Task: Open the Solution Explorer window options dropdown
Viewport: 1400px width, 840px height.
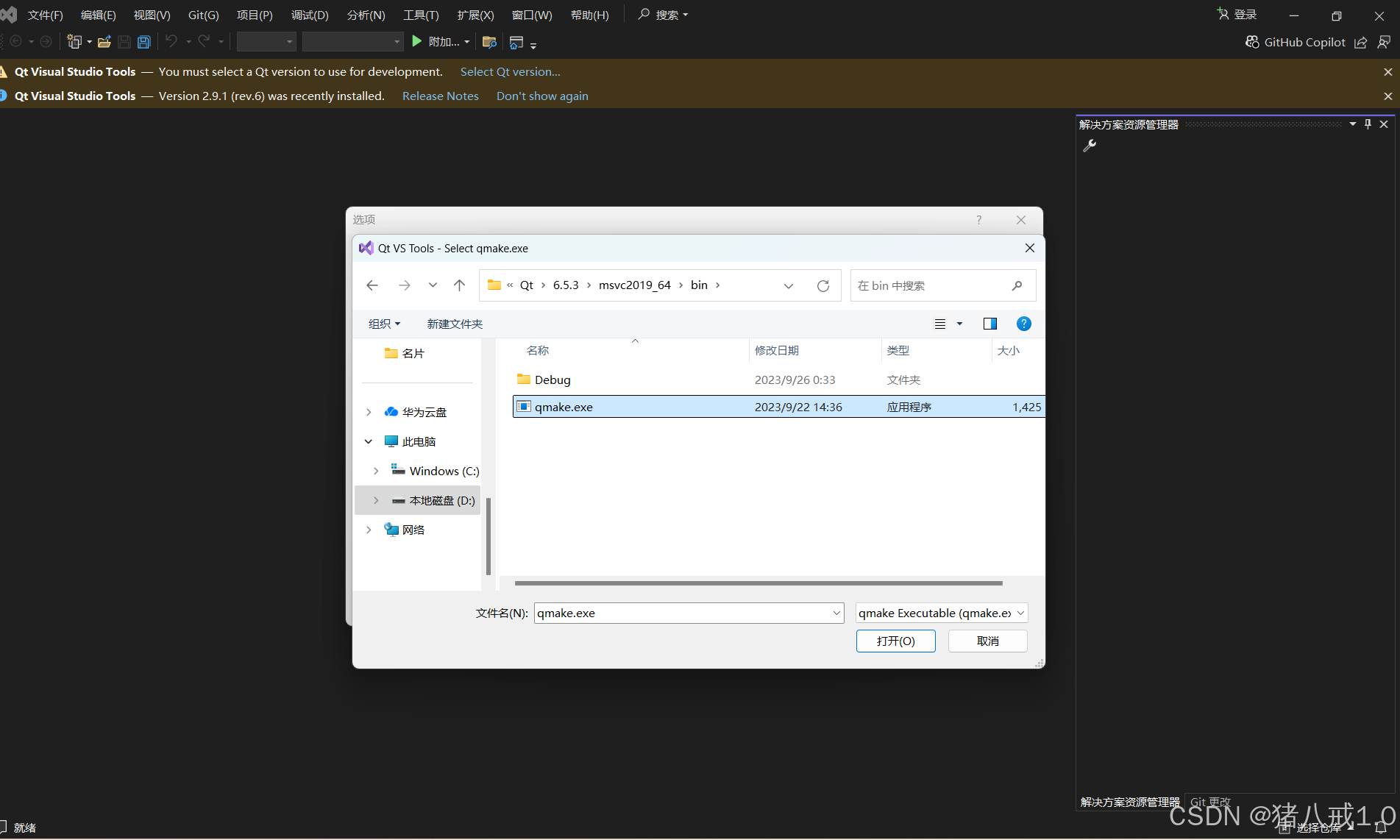Action: (x=1352, y=124)
